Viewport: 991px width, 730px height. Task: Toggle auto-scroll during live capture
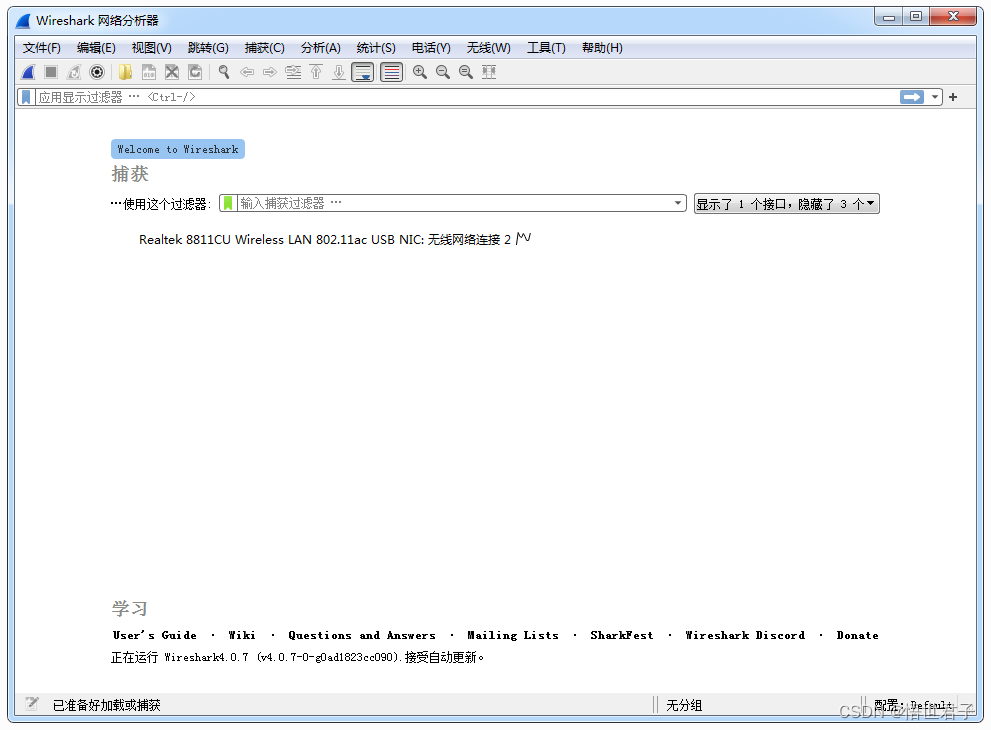click(363, 72)
